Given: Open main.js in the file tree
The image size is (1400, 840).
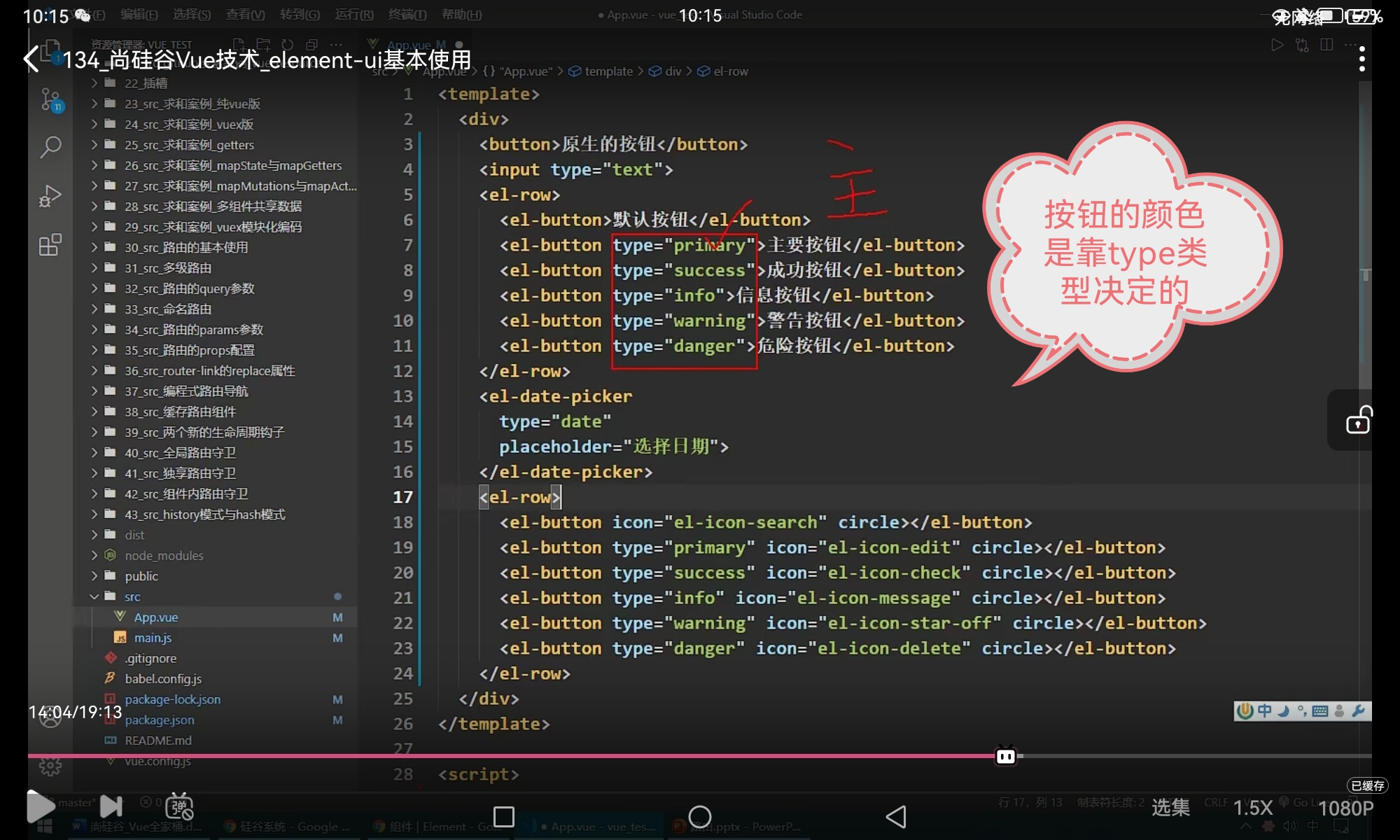Looking at the screenshot, I should (x=153, y=638).
